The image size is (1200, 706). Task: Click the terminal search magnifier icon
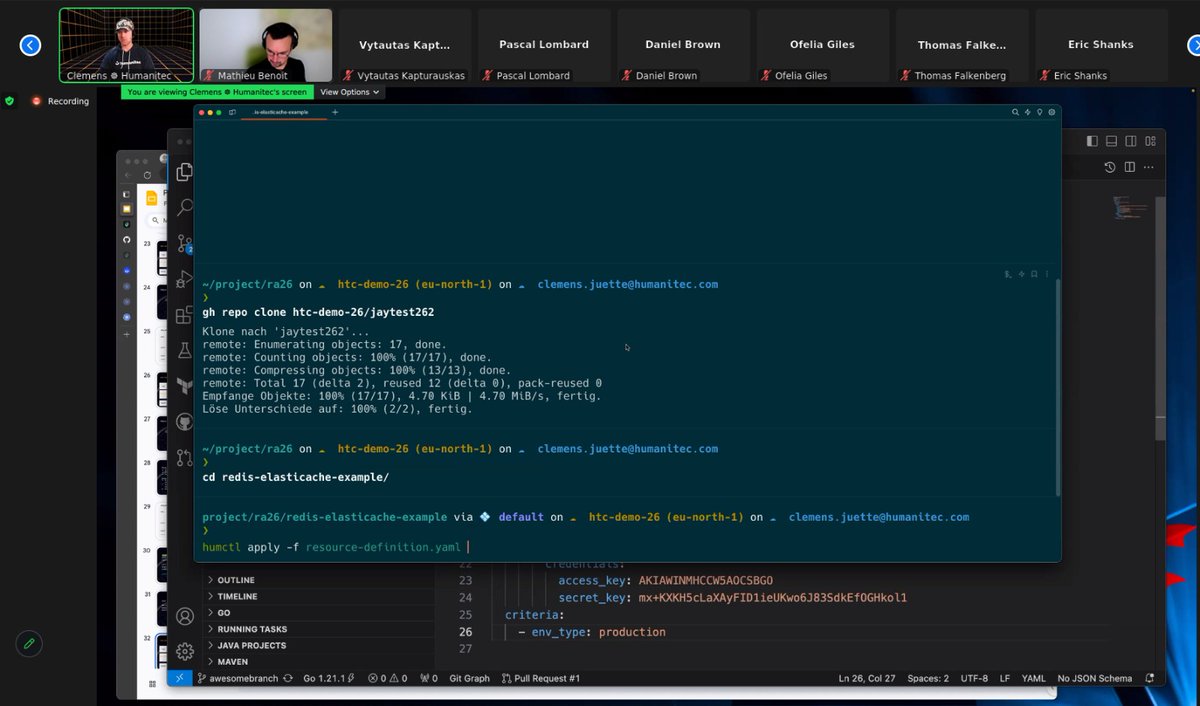(x=1016, y=113)
